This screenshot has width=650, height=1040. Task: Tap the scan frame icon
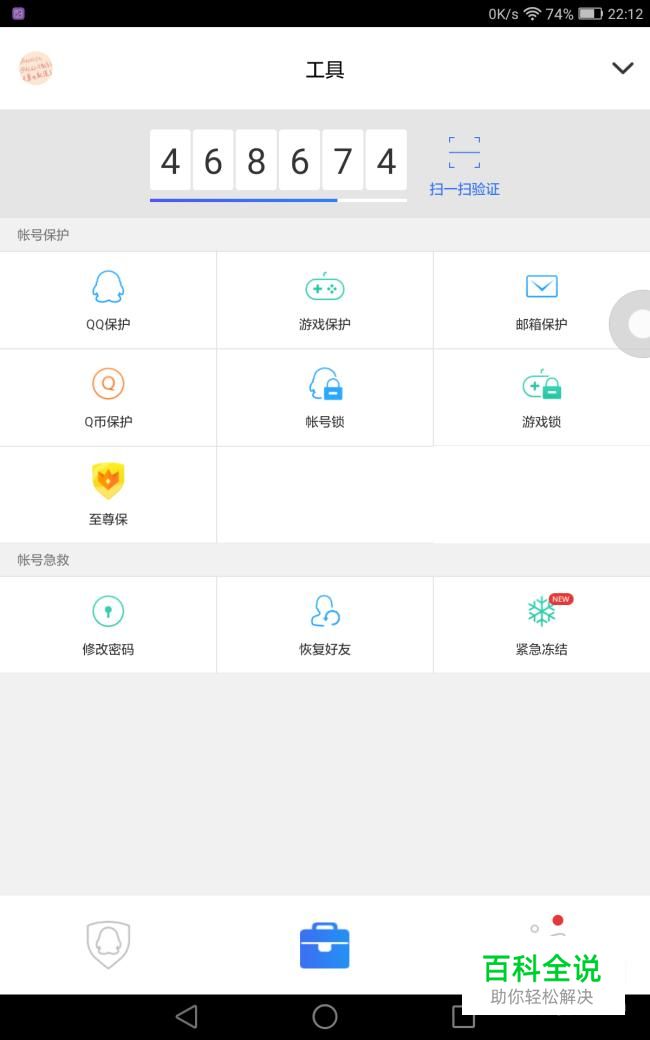coord(464,152)
